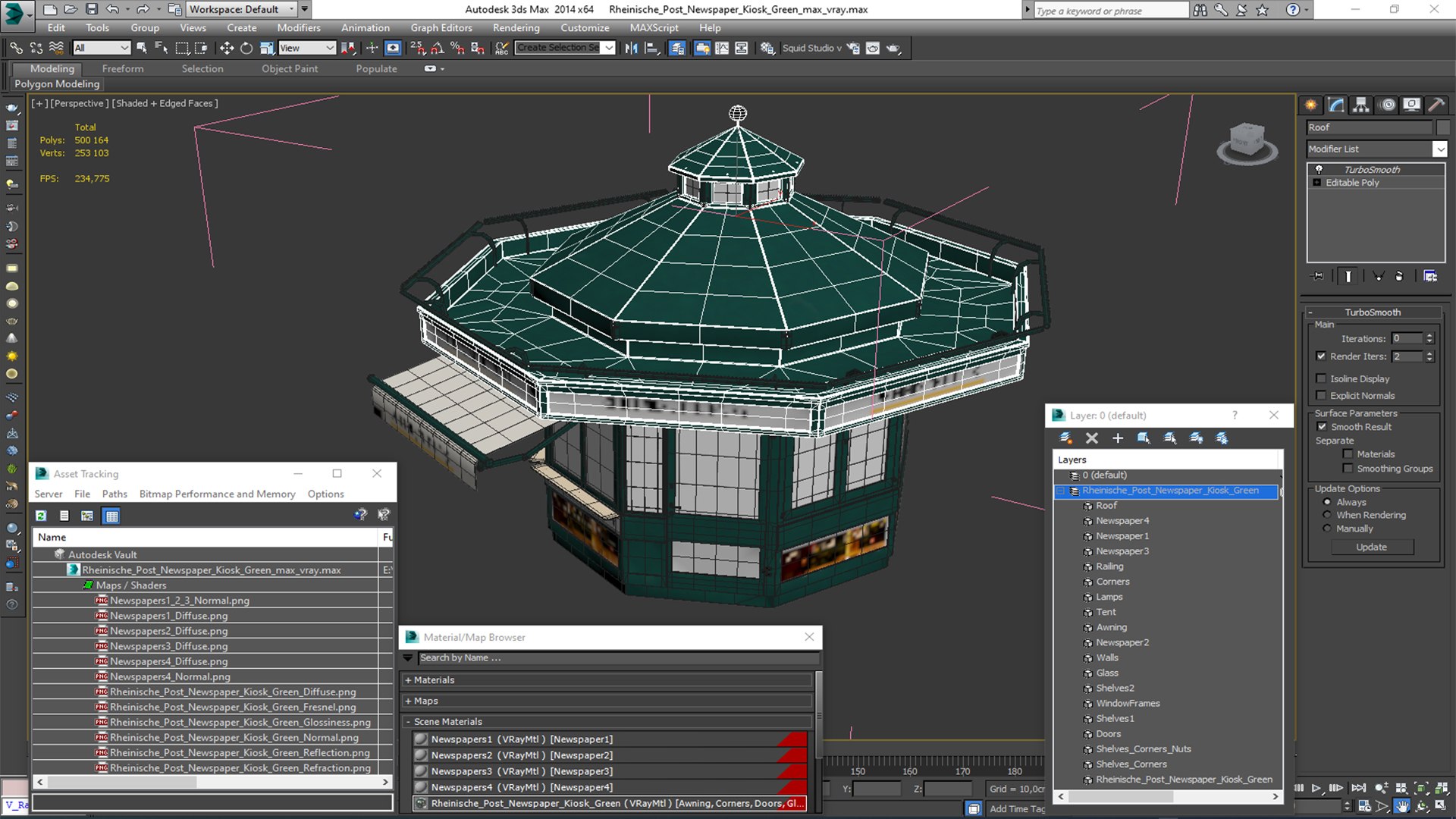Select the When Rendering radio option

[x=1327, y=515]
